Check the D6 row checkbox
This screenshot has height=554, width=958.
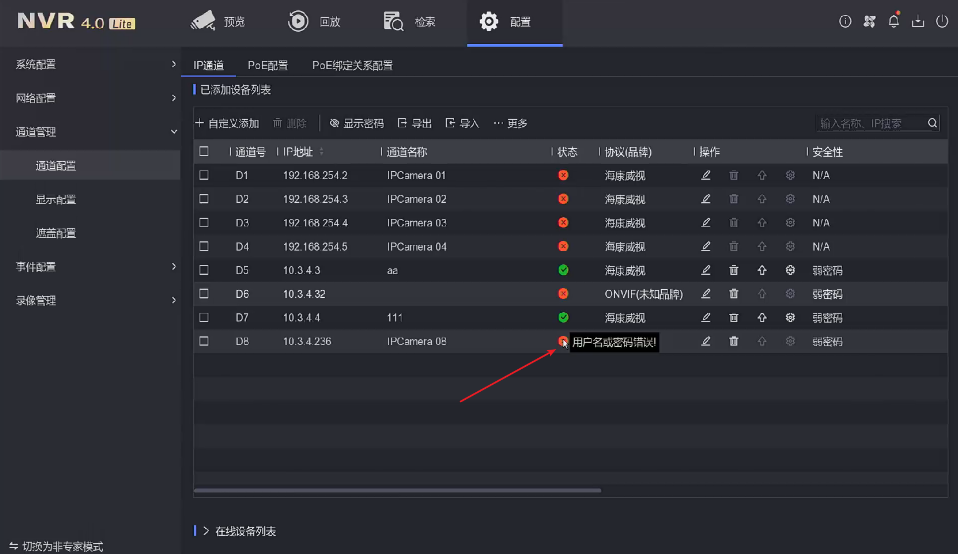[x=204, y=294]
